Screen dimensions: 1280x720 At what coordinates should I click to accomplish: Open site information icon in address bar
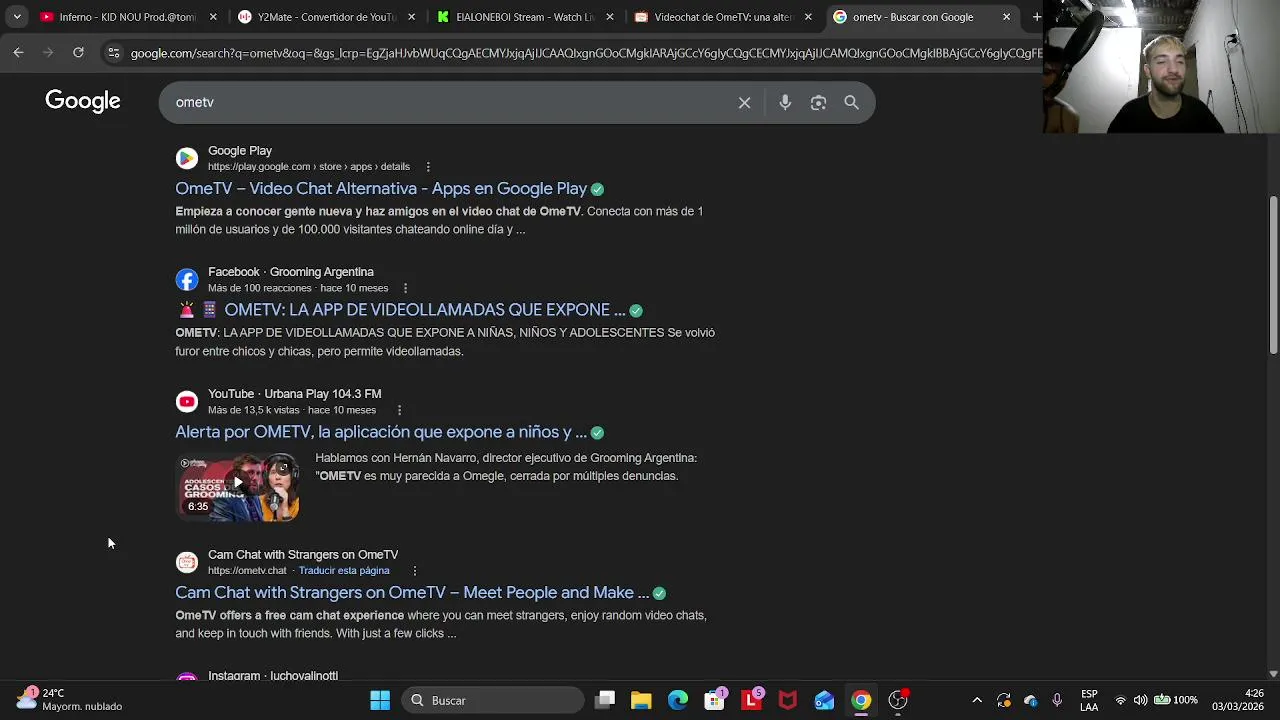point(113,53)
